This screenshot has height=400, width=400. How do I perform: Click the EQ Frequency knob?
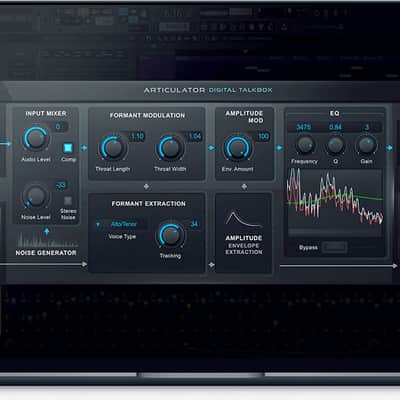(305, 145)
